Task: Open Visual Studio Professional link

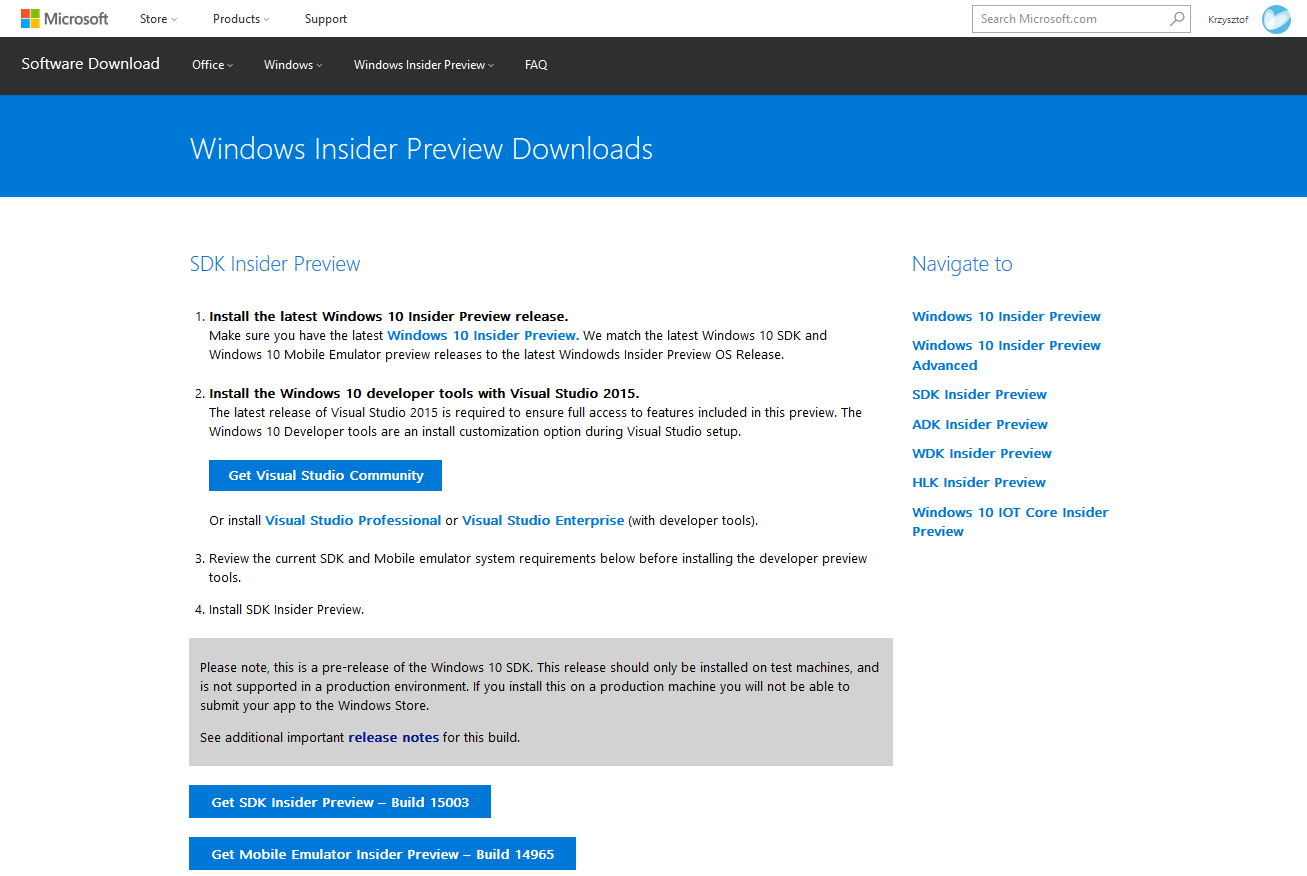Action: point(353,520)
